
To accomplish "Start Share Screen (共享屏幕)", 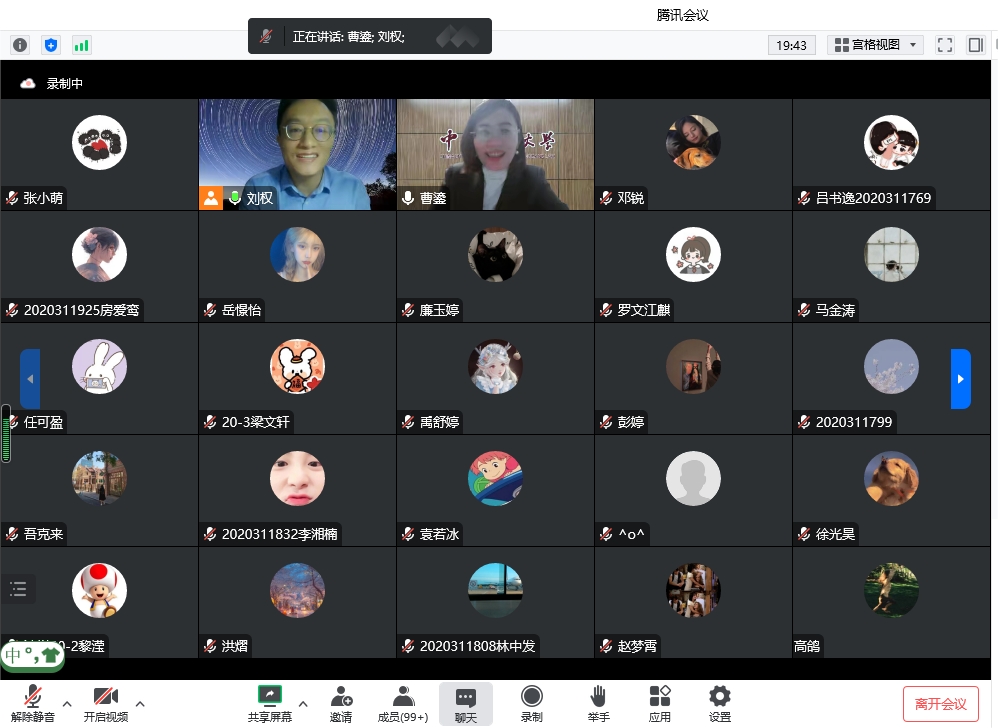I will tap(270, 703).
